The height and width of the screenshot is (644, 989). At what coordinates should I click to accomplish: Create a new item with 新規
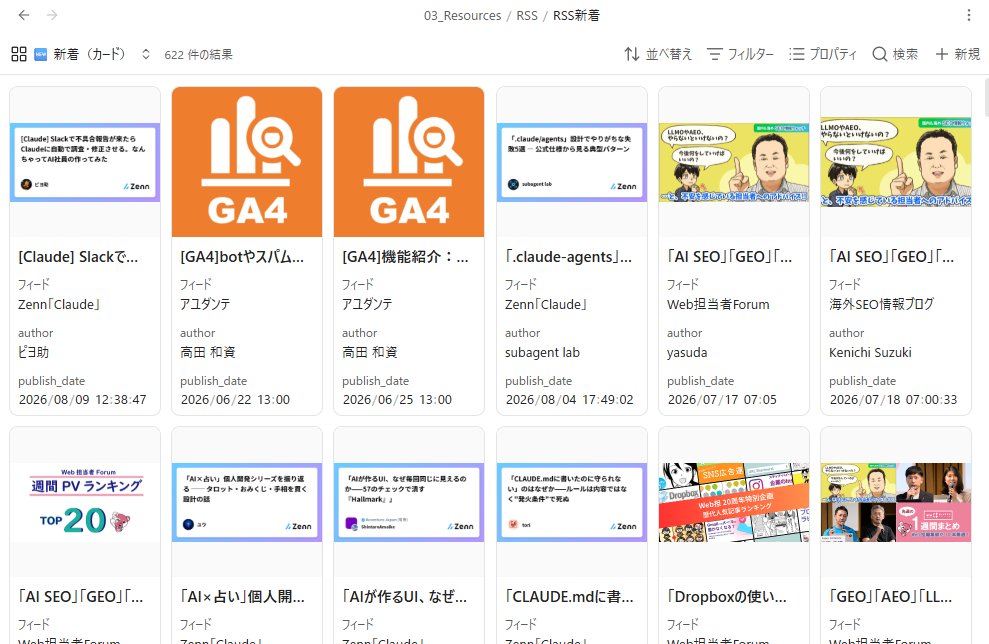pyautogui.click(x=957, y=54)
